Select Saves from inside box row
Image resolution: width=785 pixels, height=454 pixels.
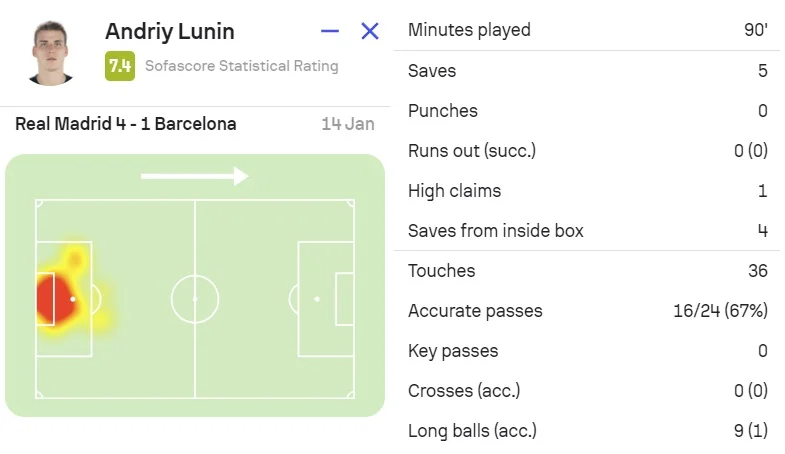587,231
